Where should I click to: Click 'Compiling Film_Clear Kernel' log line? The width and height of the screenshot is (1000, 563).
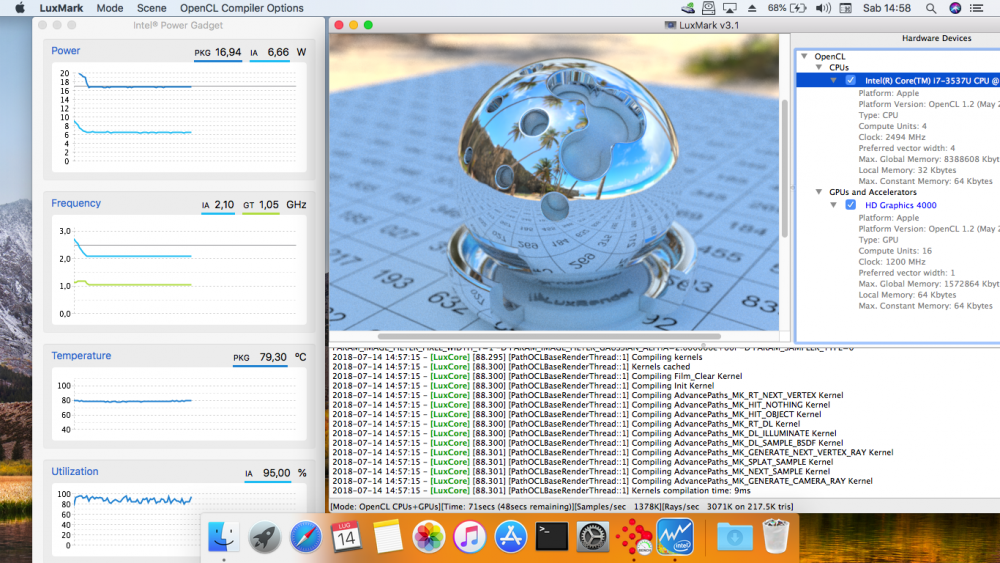(x=537, y=376)
